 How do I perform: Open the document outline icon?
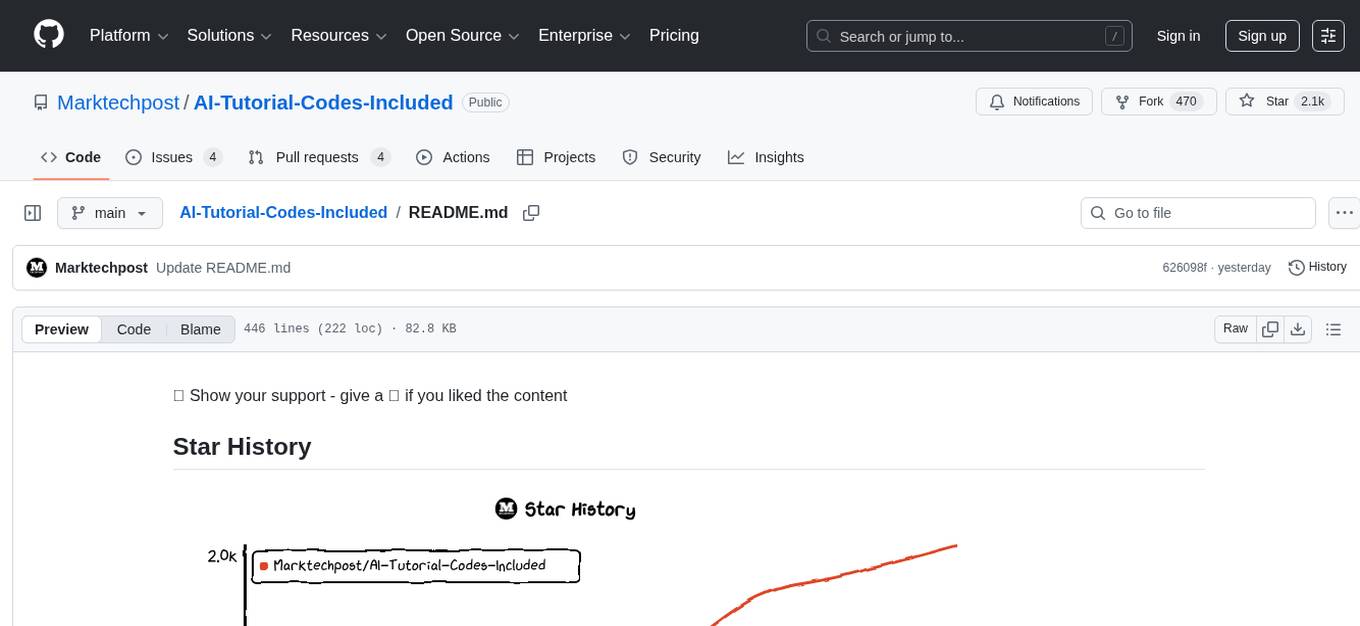1332,329
